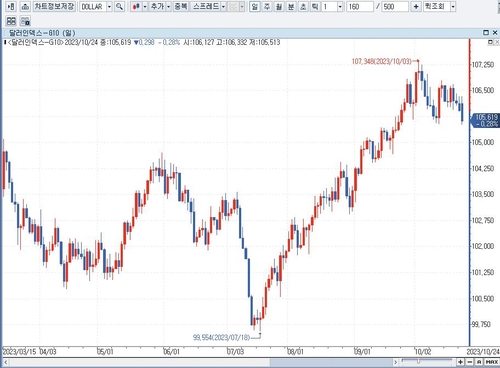The width and height of the screenshot is (500, 368).
Task: Click the horizontal scrollbar right arrow
Action: (x=396, y=362)
